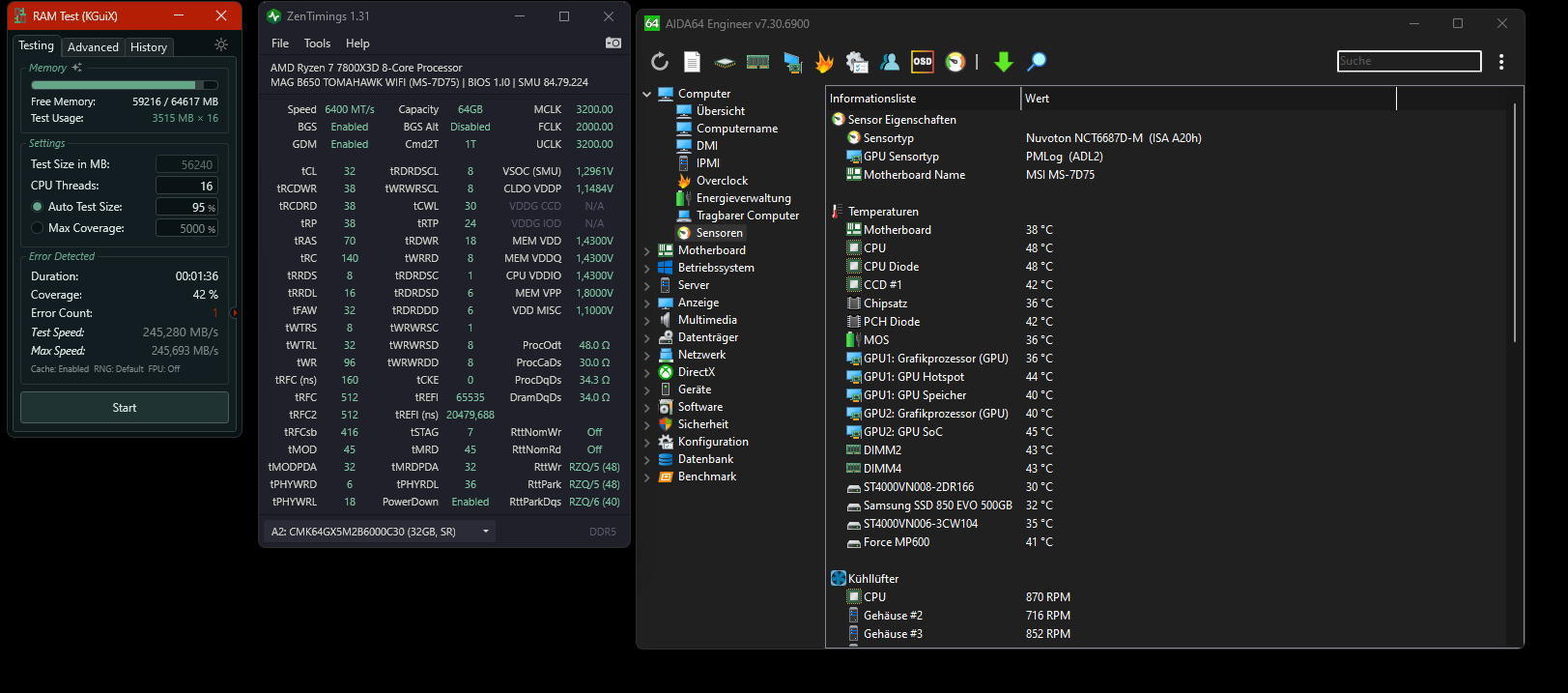This screenshot has width=1568, height=693.
Task: Click the tREFI value 65535 in ZenTimings
Action: 470,397
